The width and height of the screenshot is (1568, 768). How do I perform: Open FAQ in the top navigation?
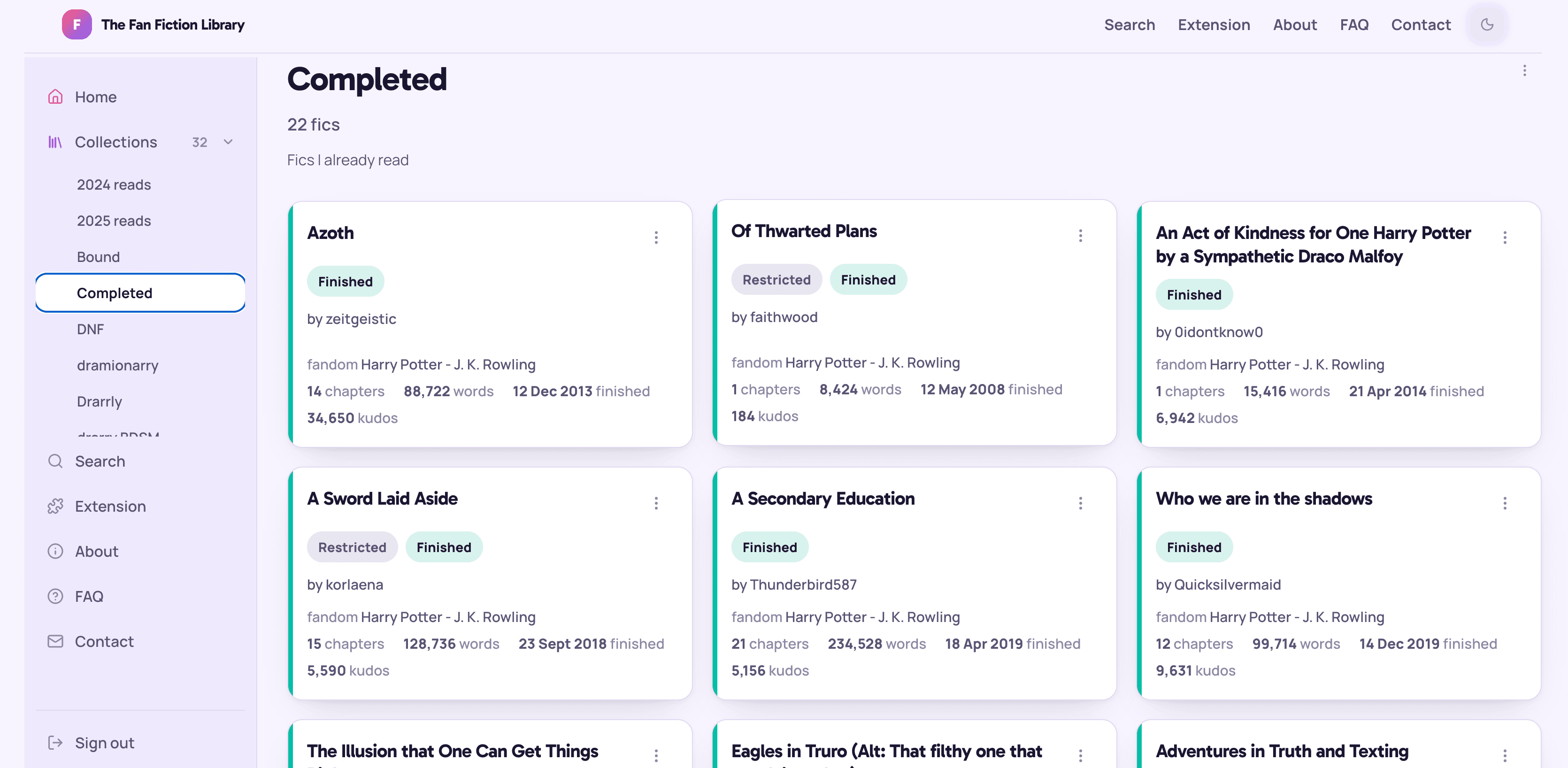point(1354,24)
